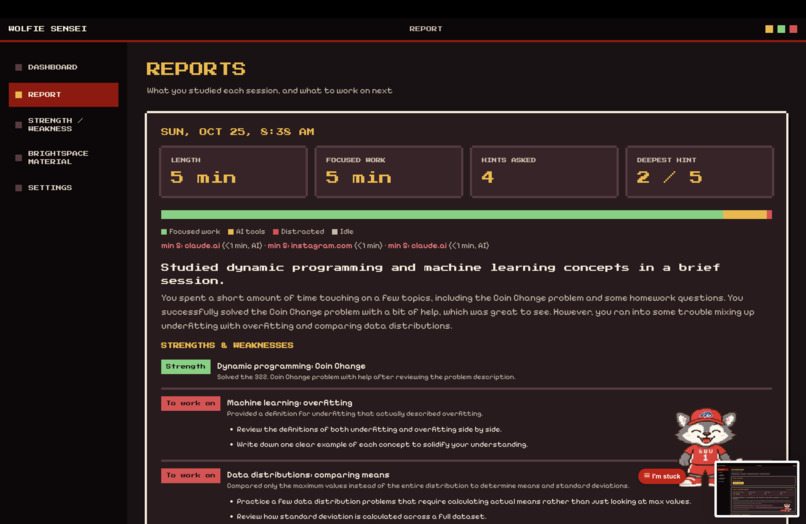Click the Report title in top bar
Image resolution: width=806 pixels, height=524 pixels.
coord(426,29)
